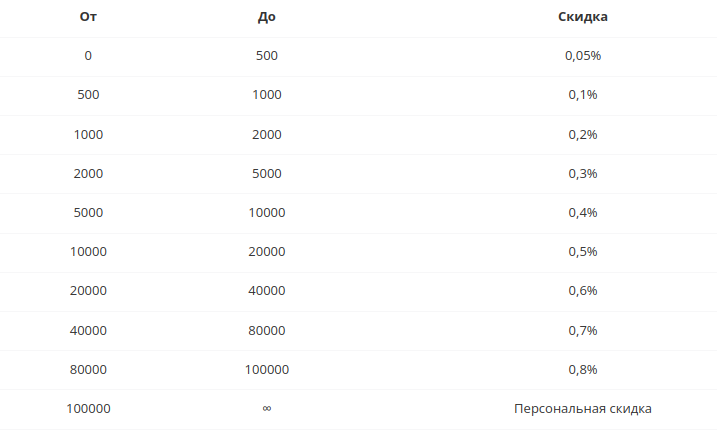Click the 100000 value in До column
The height and width of the screenshot is (430, 717).
(267, 370)
